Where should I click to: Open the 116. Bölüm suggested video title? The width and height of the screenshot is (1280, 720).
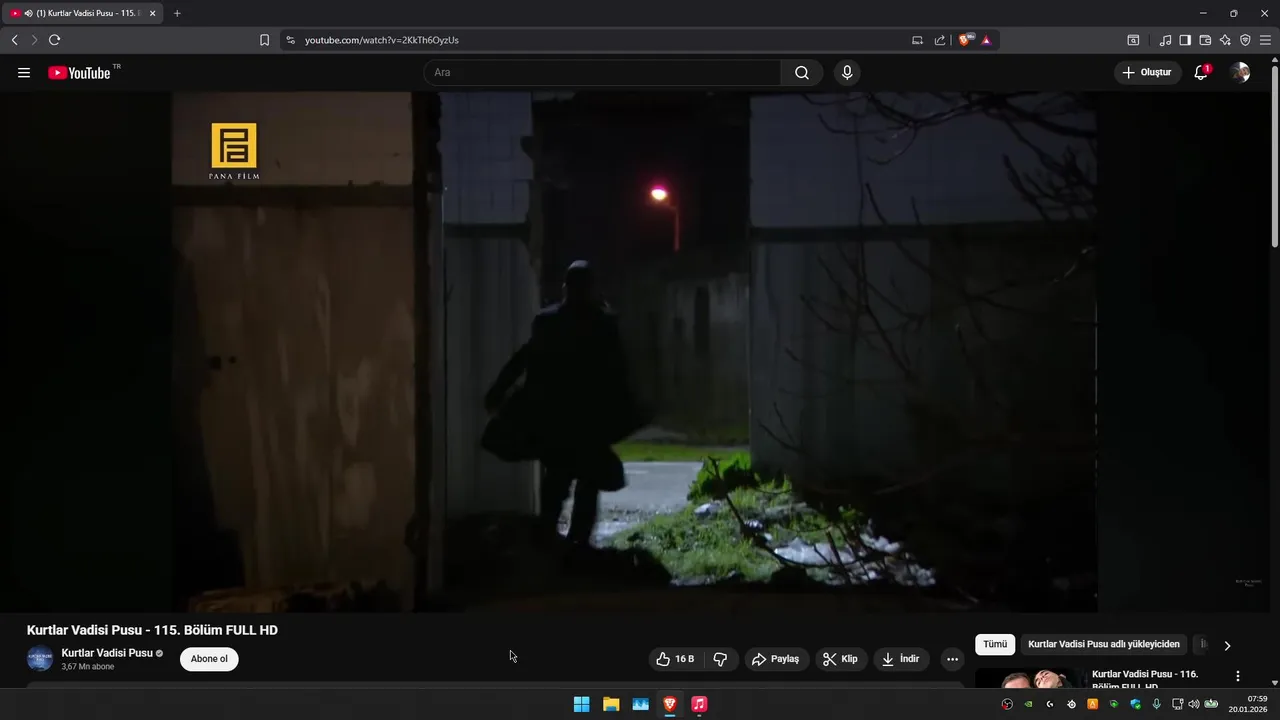pyautogui.click(x=1145, y=679)
